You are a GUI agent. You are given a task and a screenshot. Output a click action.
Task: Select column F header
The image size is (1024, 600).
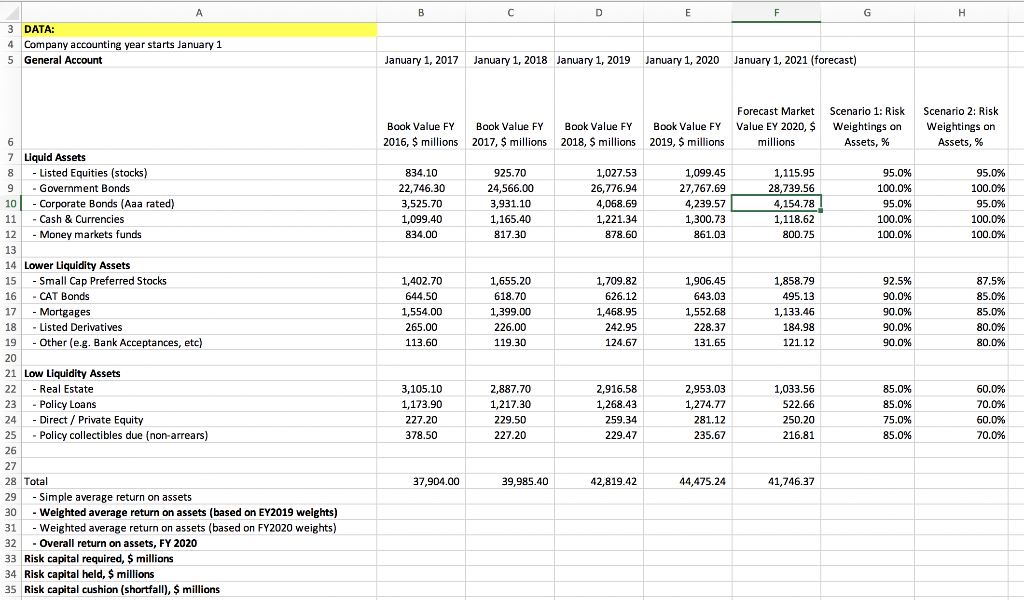pyautogui.click(x=776, y=12)
